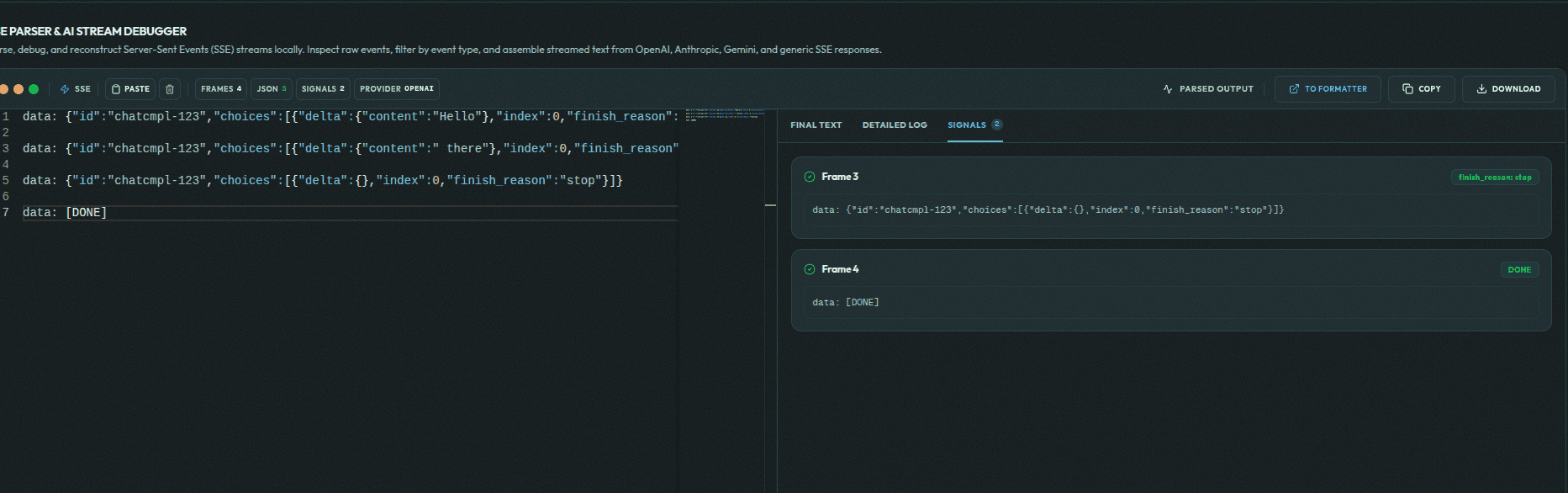Viewport: 1568px width, 493px height.
Task: Click editor line 5 with finish_reason stop
Action: coord(323,181)
